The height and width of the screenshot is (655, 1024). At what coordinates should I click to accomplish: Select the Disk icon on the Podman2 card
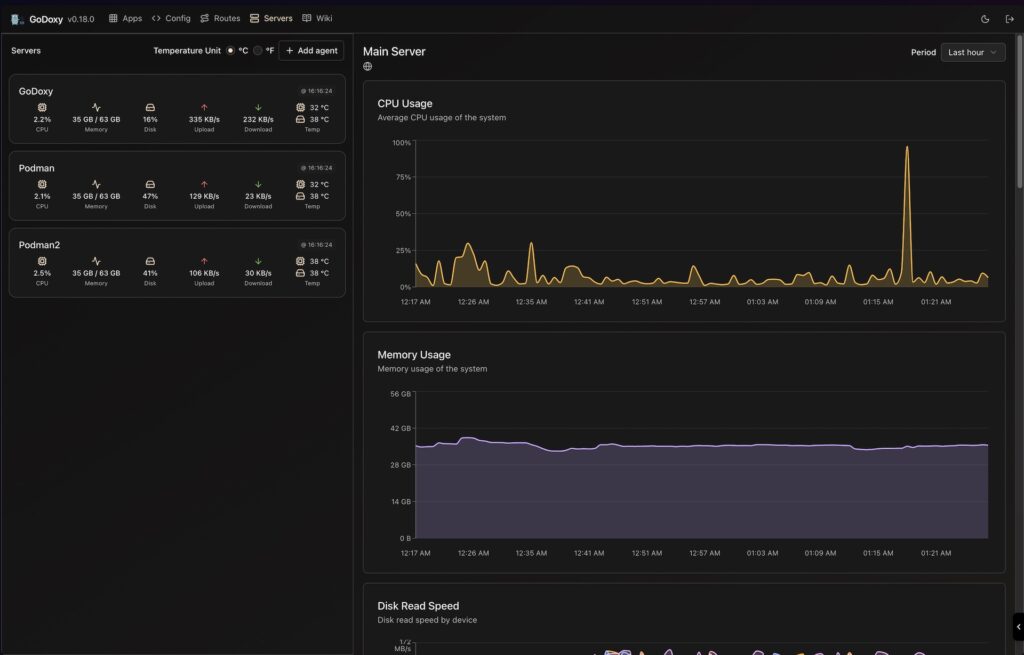click(150, 261)
